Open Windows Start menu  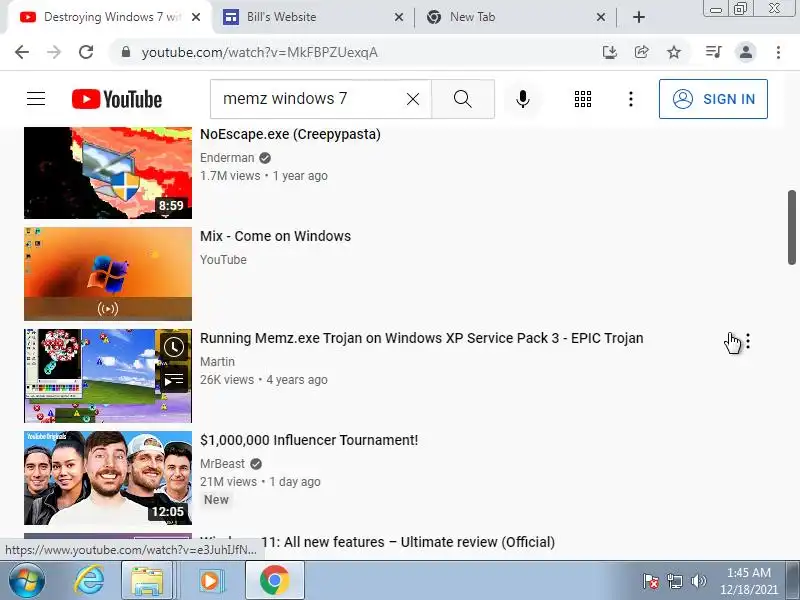pos(26,581)
